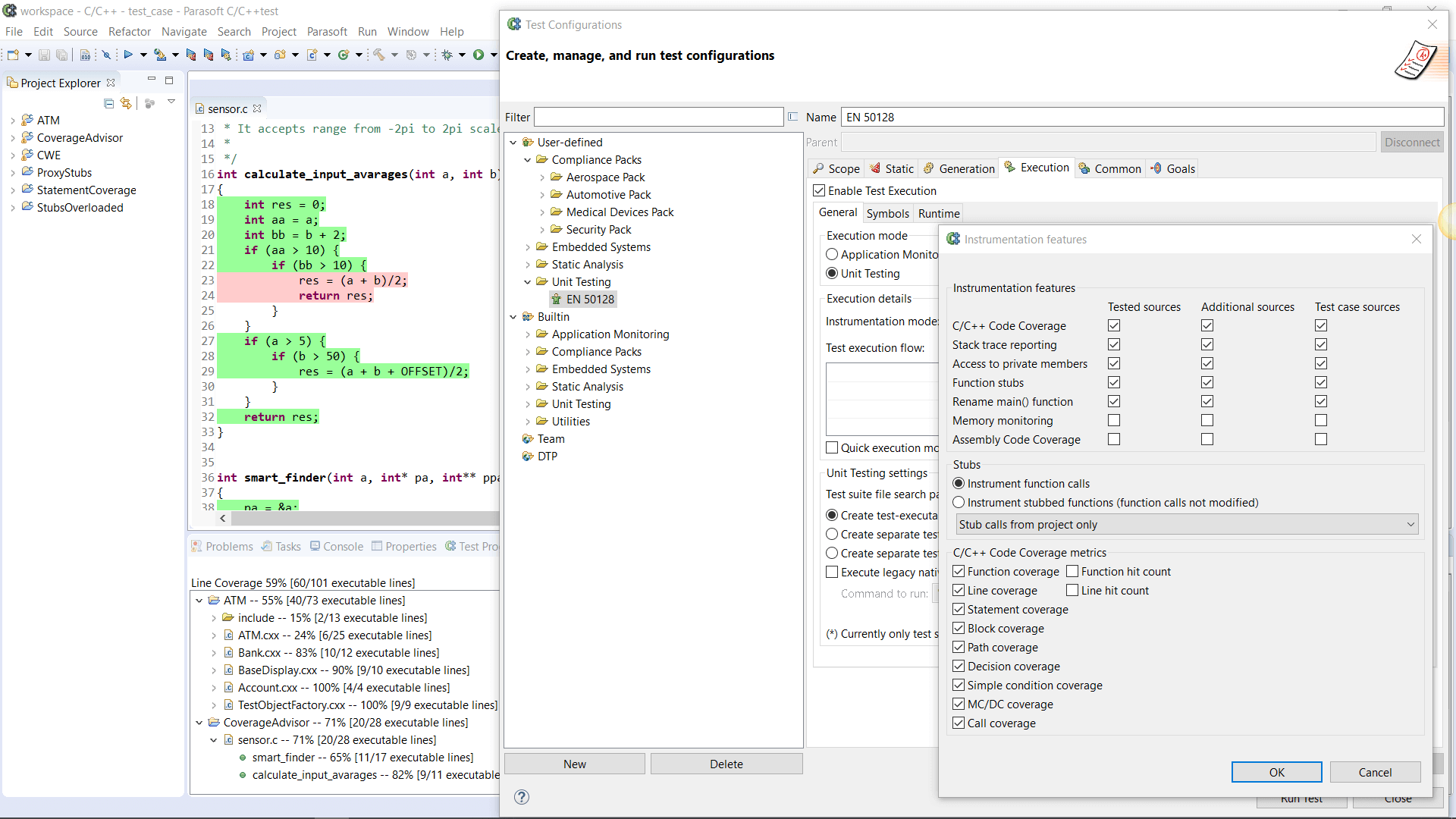Expand the Utilities tree node
This screenshot has width=1456, height=819.
(528, 422)
